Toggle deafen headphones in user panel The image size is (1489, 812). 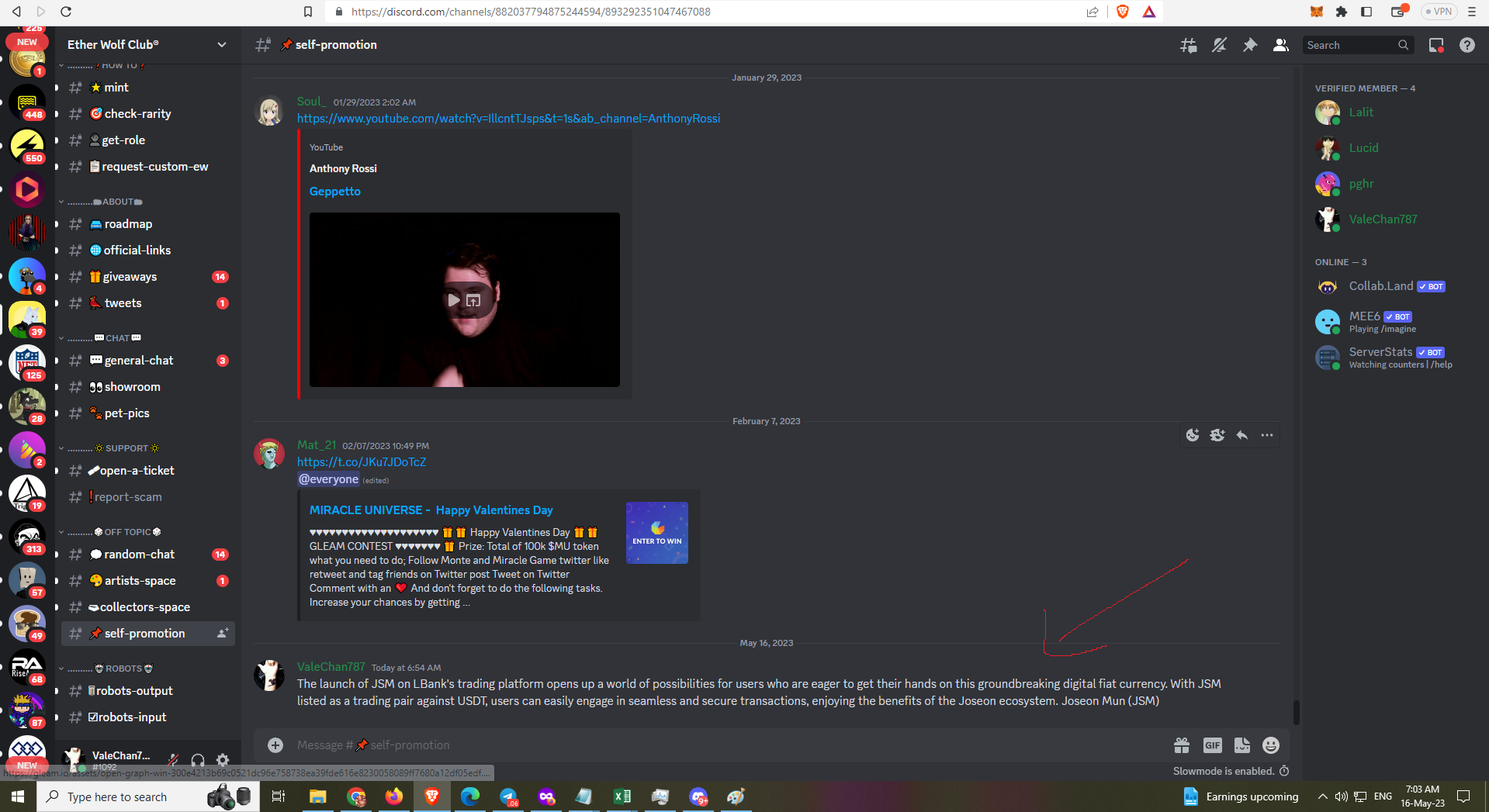click(198, 760)
